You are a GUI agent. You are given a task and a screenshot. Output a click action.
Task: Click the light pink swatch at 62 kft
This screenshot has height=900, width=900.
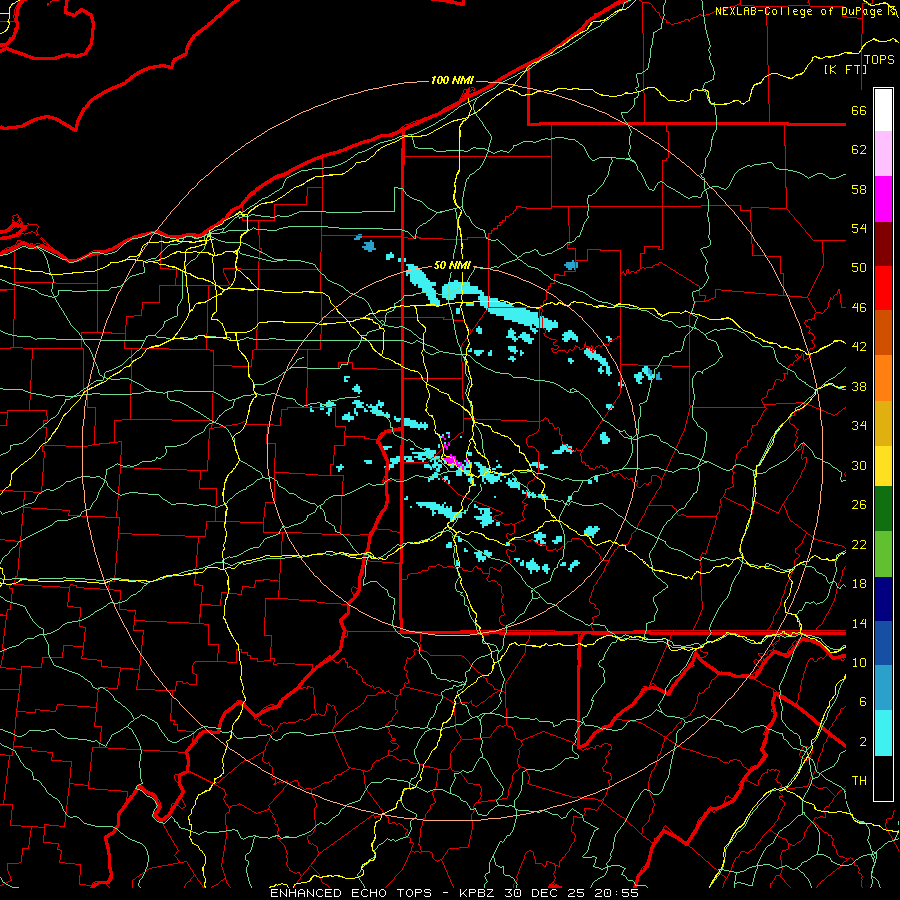point(883,154)
